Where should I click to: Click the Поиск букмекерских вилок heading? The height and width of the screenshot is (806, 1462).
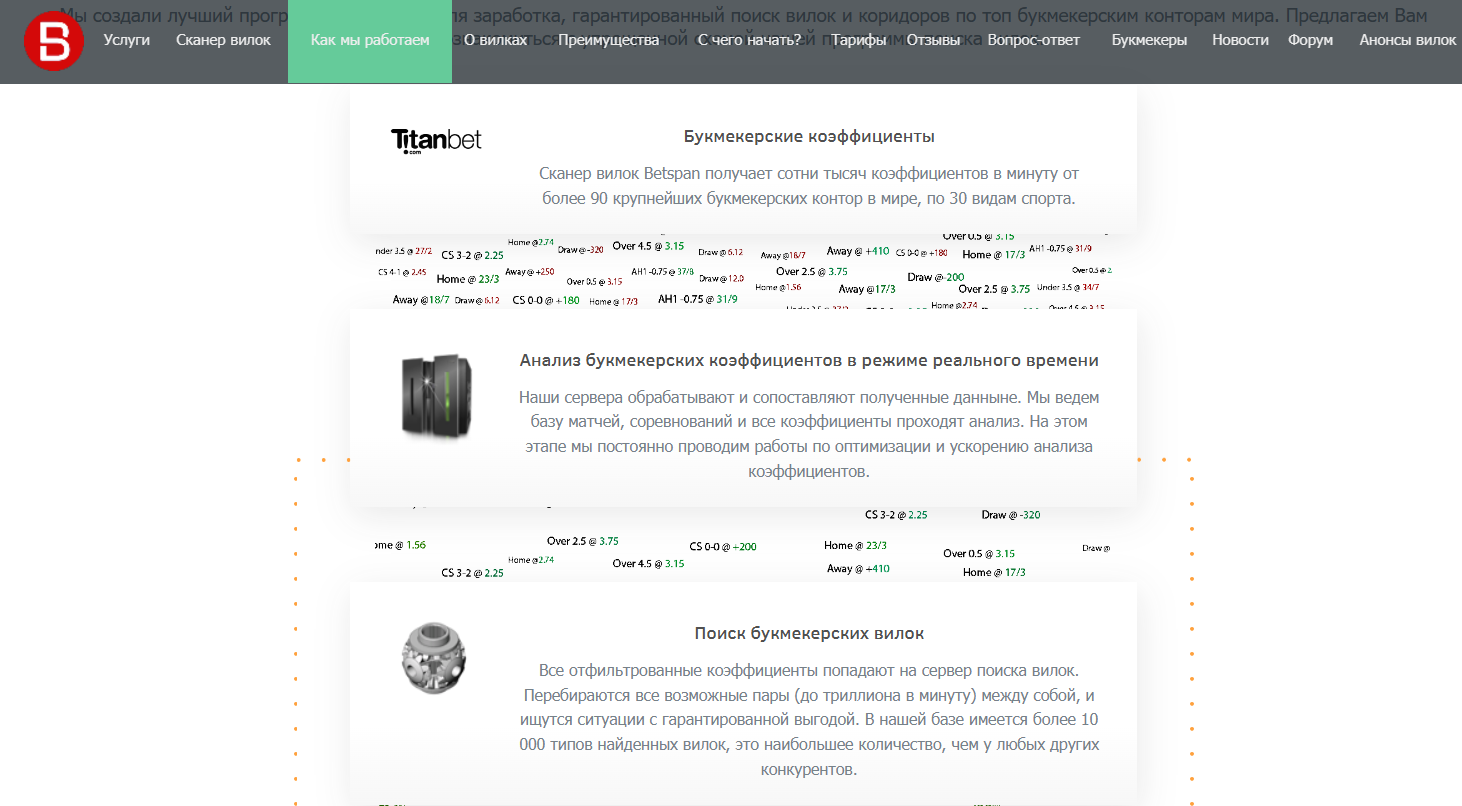(x=809, y=633)
